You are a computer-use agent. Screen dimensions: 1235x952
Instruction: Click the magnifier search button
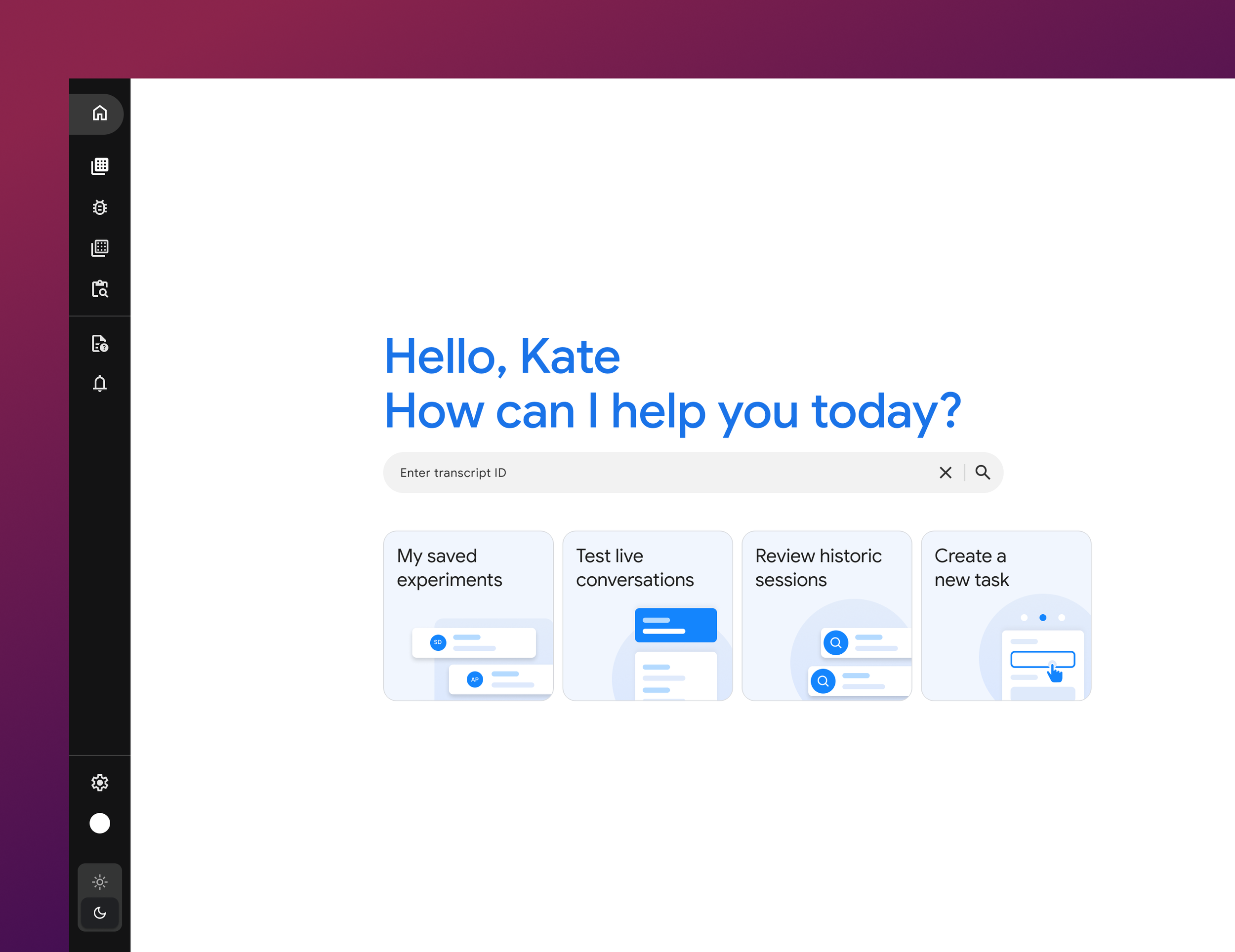(x=982, y=473)
